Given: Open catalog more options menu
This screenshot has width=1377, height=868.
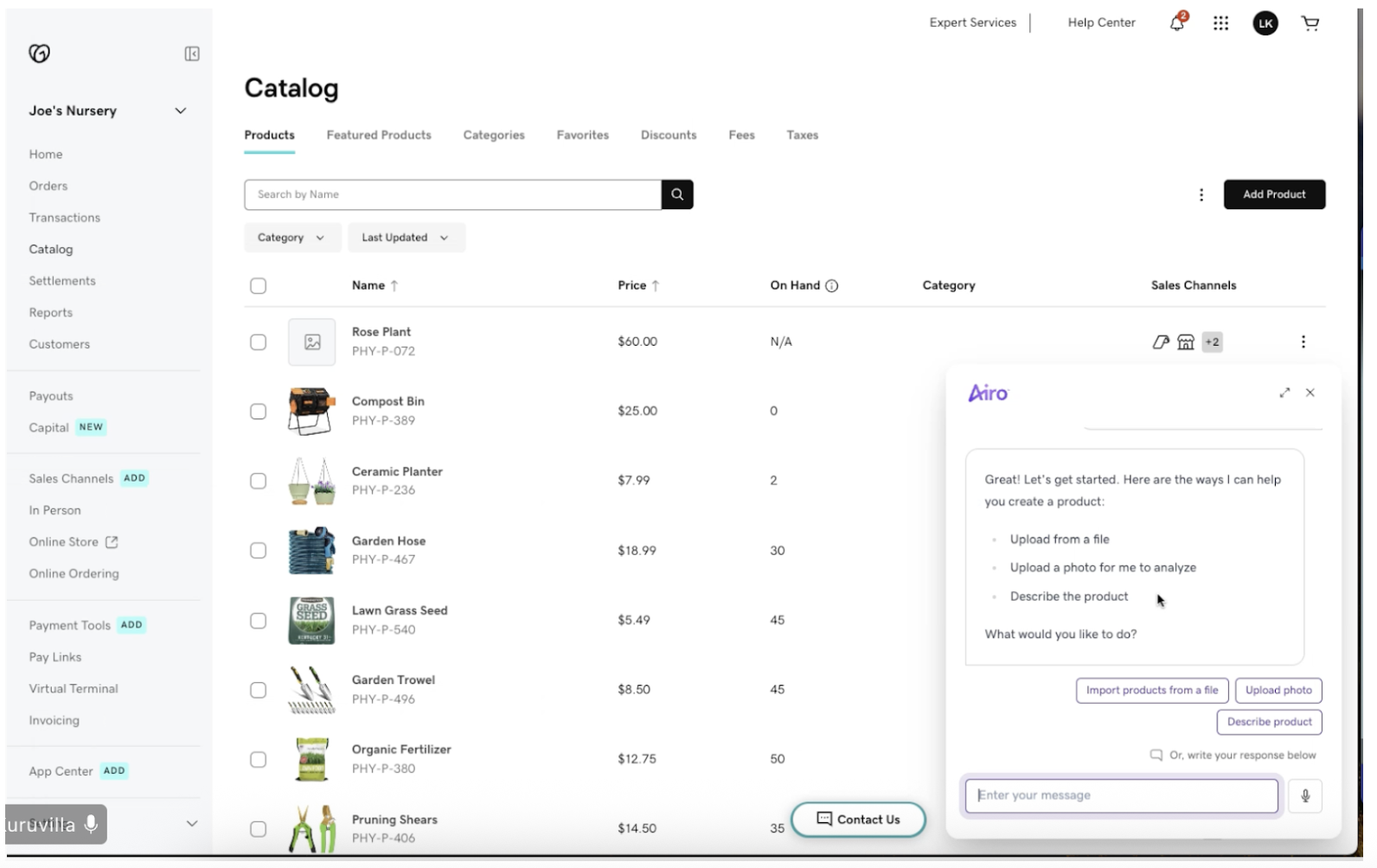Looking at the screenshot, I should coord(1201,195).
